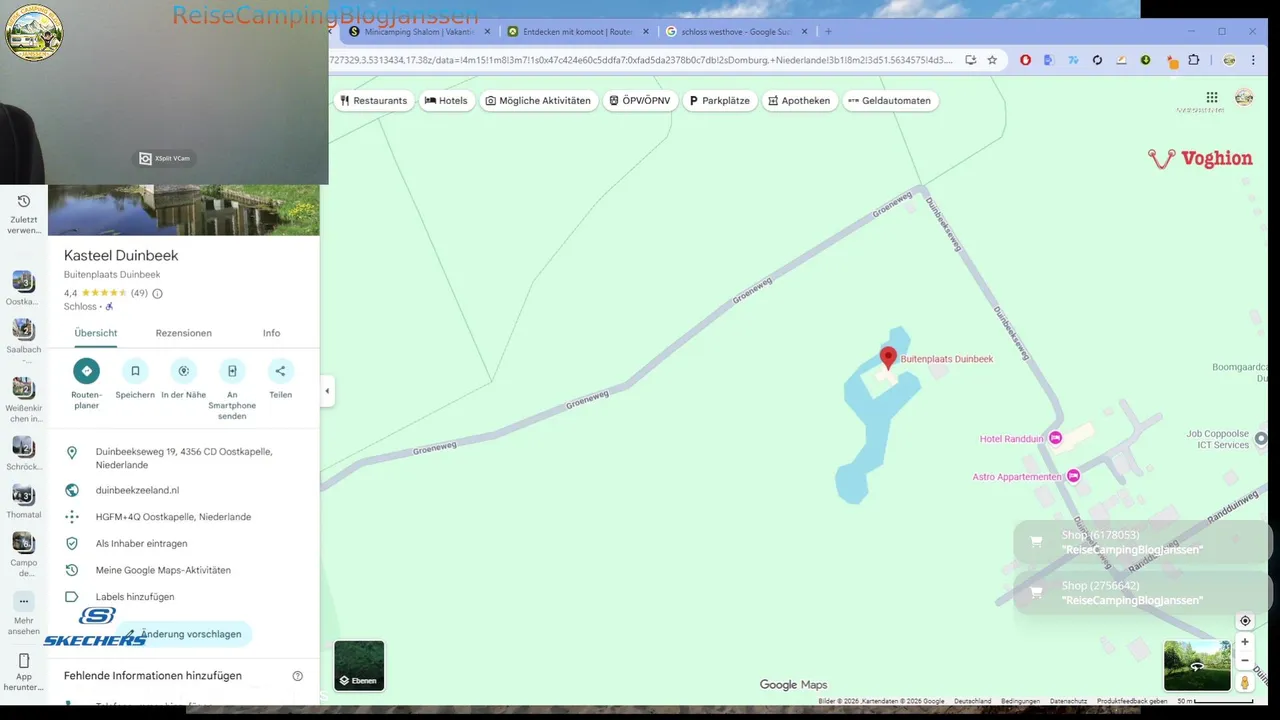Open Google apps grid
Image resolution: width=1280 pixels, height=720 pixels.
coord(1212,97)
